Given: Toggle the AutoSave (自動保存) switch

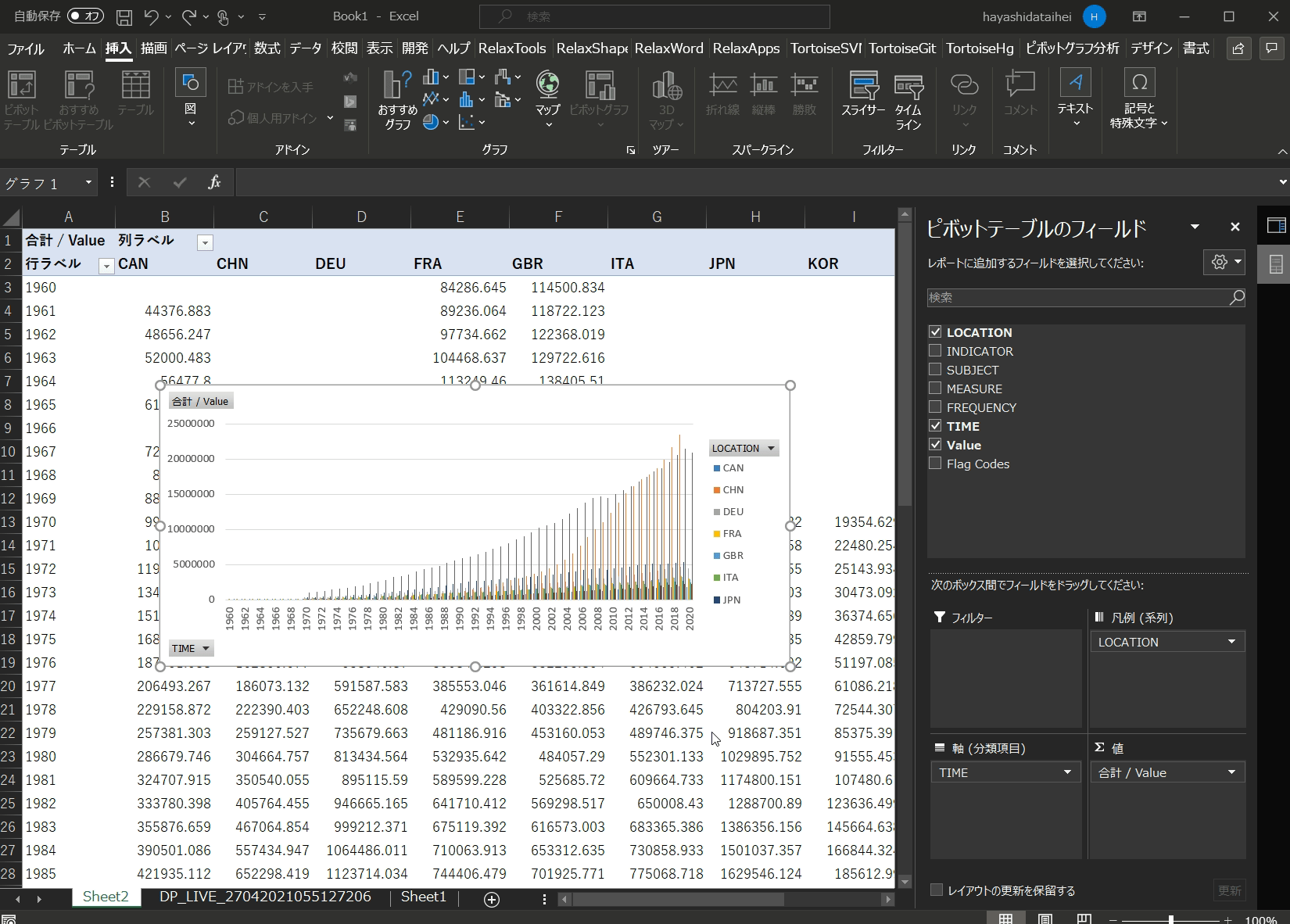Looking at the screenshot, I should coord(85,16).
